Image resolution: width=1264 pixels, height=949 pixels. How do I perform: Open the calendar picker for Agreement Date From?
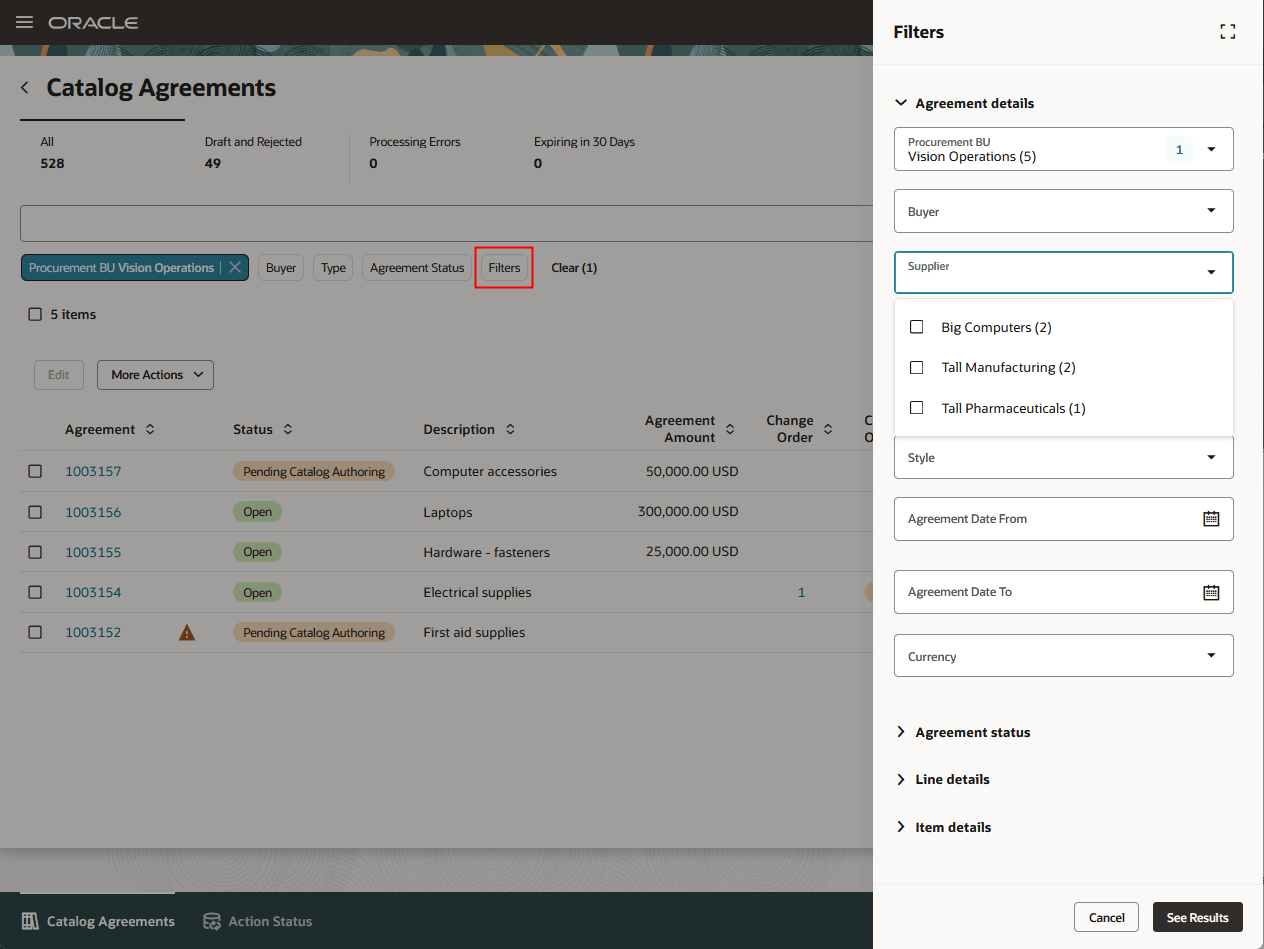[x=1211, y=518]
